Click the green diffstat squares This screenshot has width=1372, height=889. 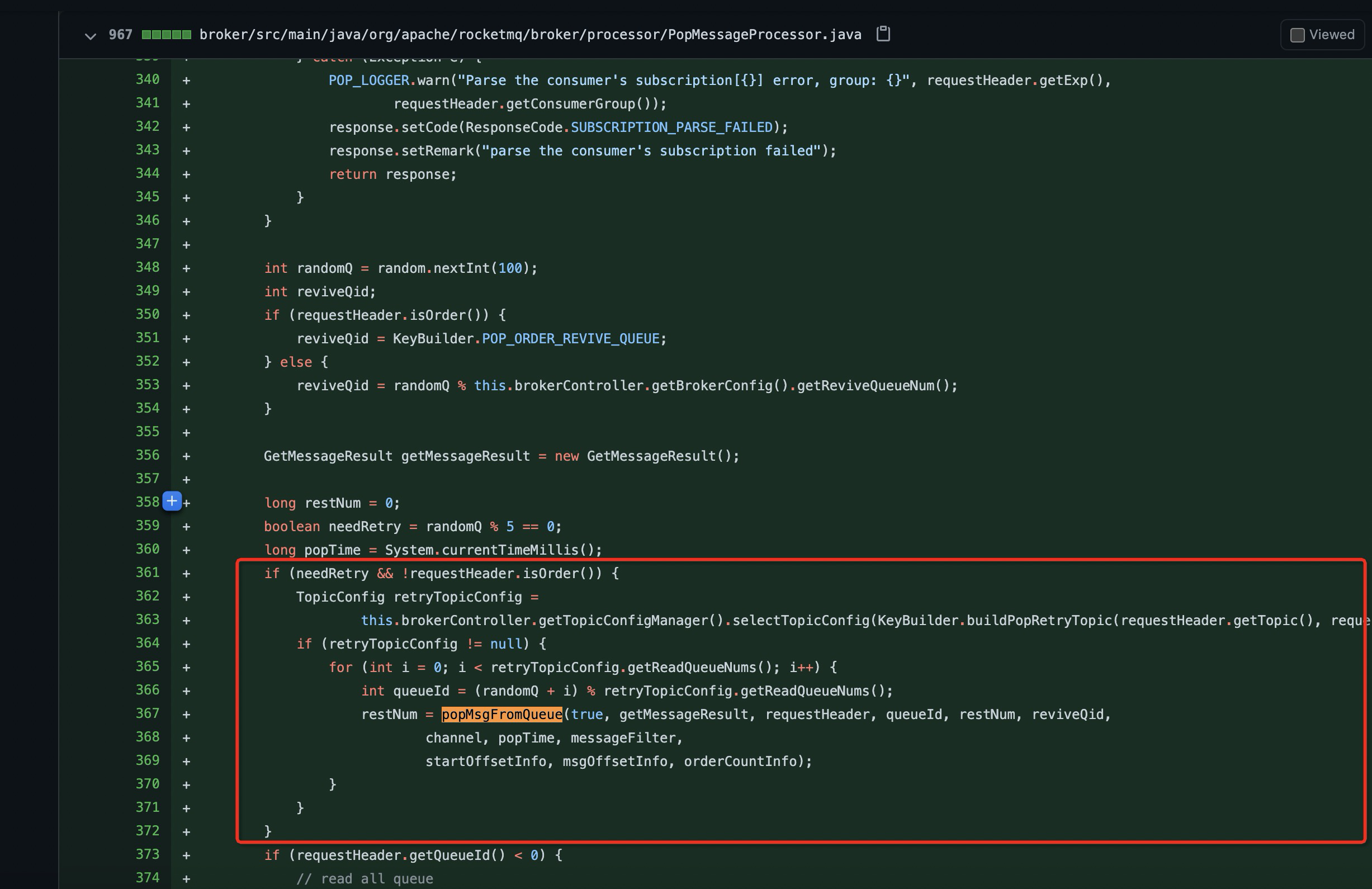[x=166, y=35]
